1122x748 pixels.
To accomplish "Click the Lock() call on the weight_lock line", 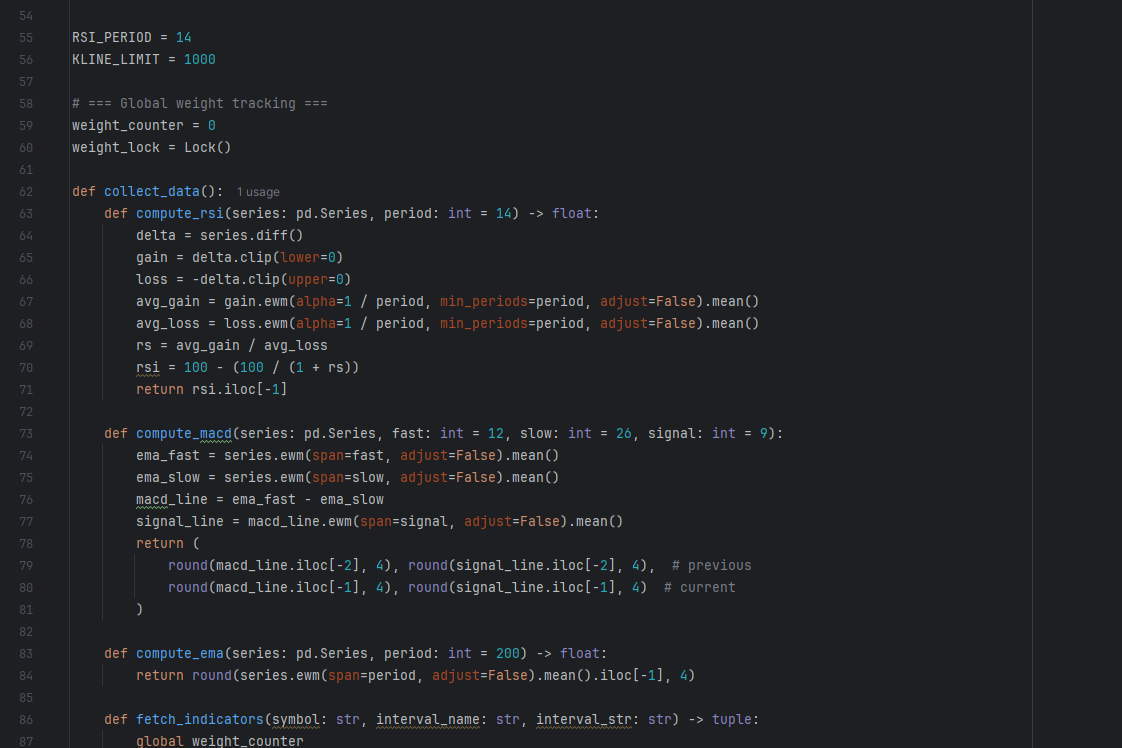I will point(207,147).
